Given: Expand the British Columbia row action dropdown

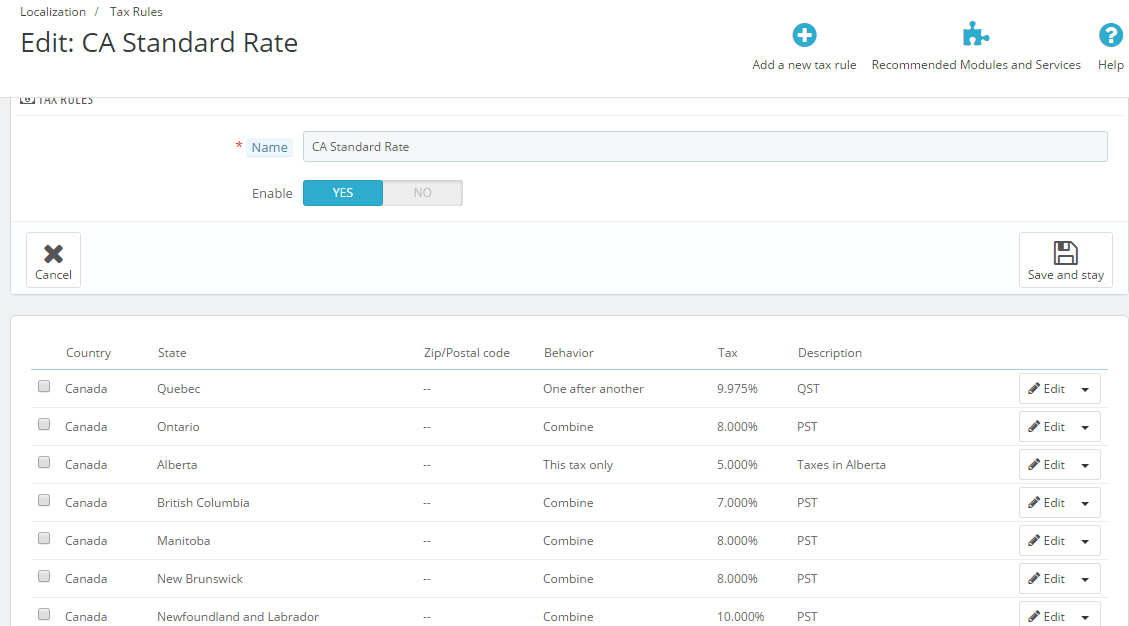Looking at the screenshot, I should coord(1085,503).
